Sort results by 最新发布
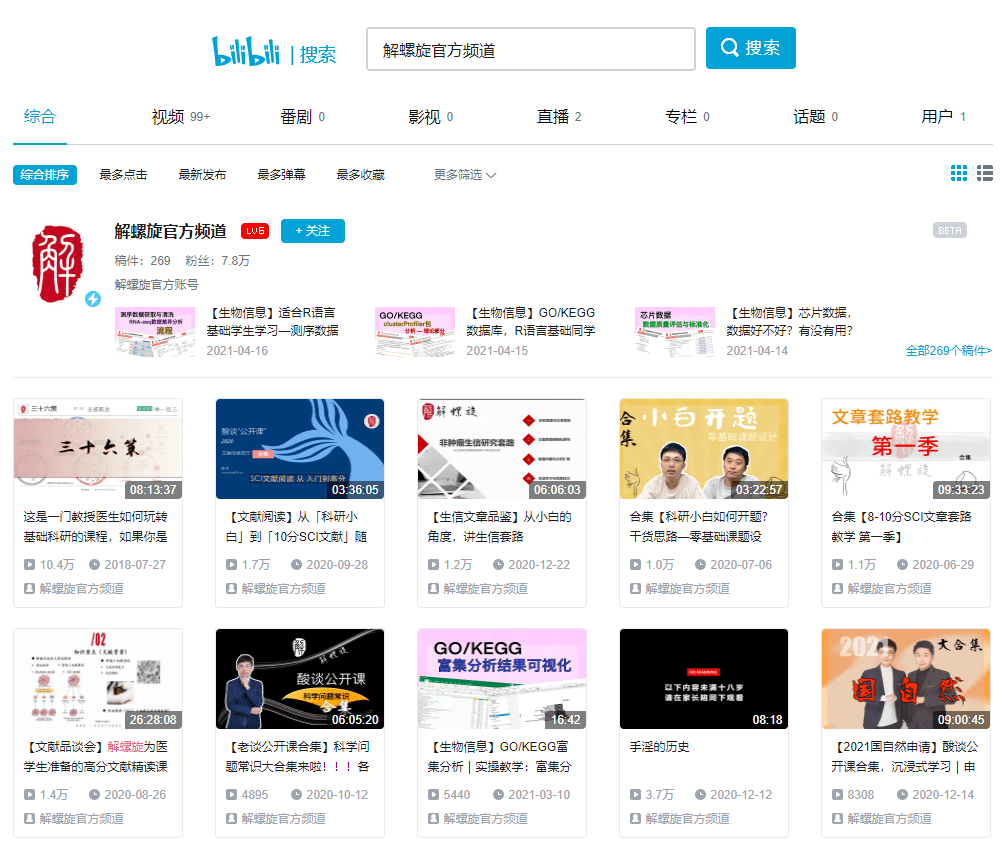Screen dimensions: 1004x851 202,175
